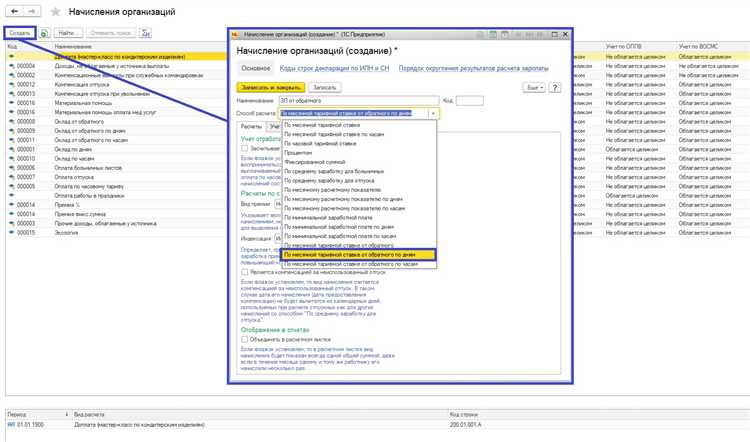The image size is (750, 442).
Task: Click Записать и закрыть
Action: coord(271,88)
